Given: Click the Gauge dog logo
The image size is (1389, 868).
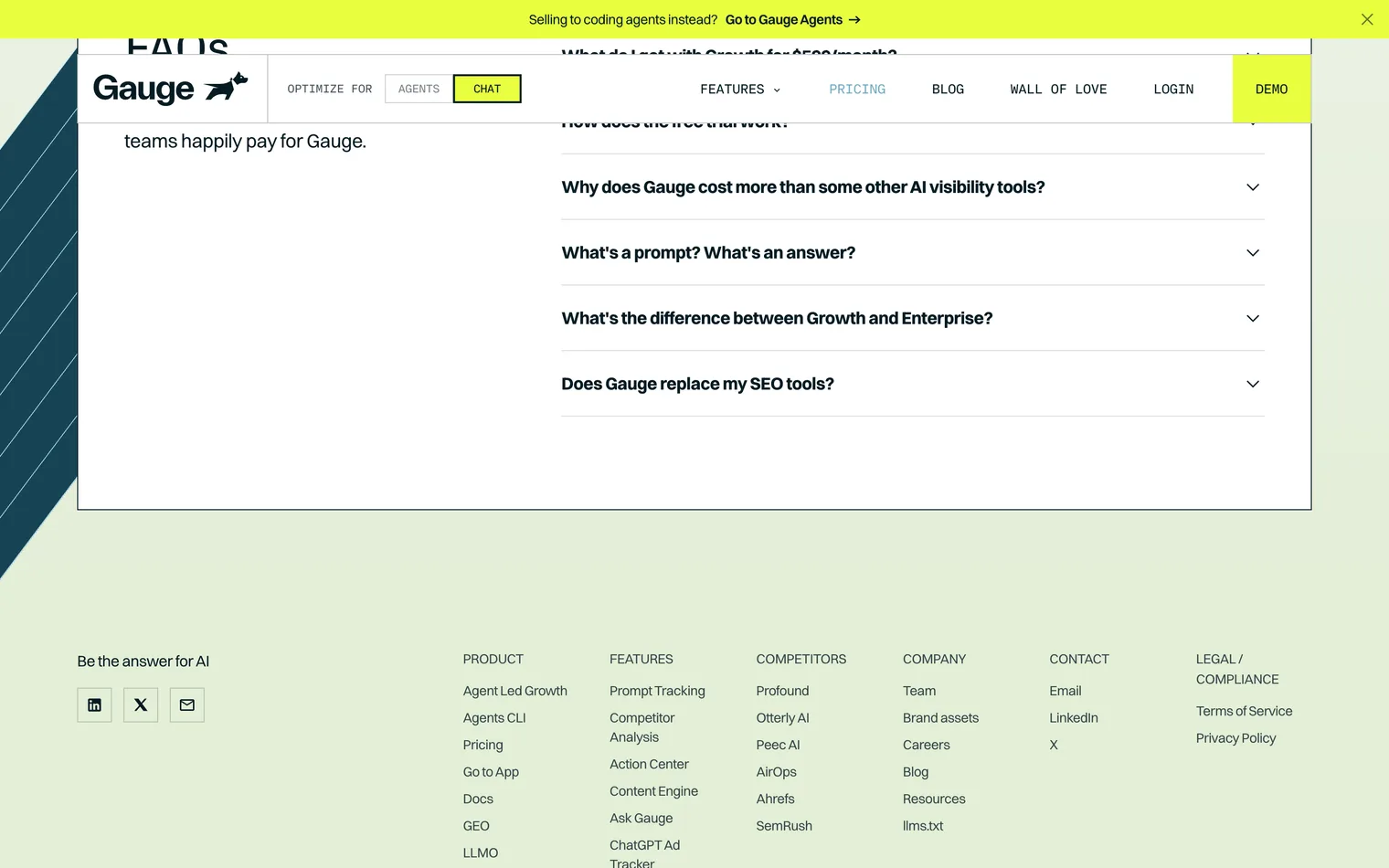Looking at the screenshot, I should coord(171,88).
